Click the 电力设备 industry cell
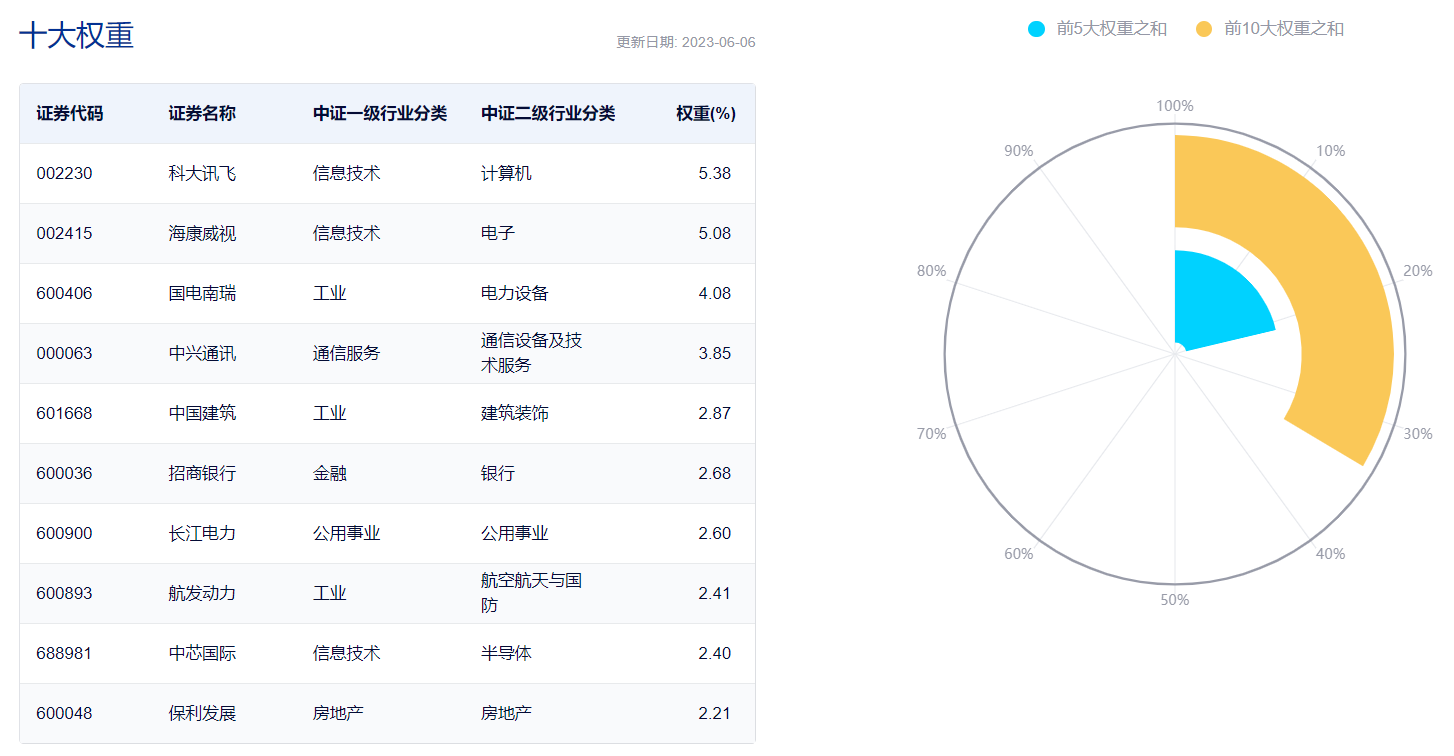Viewport: 1454px width, 756px height. 515,294
